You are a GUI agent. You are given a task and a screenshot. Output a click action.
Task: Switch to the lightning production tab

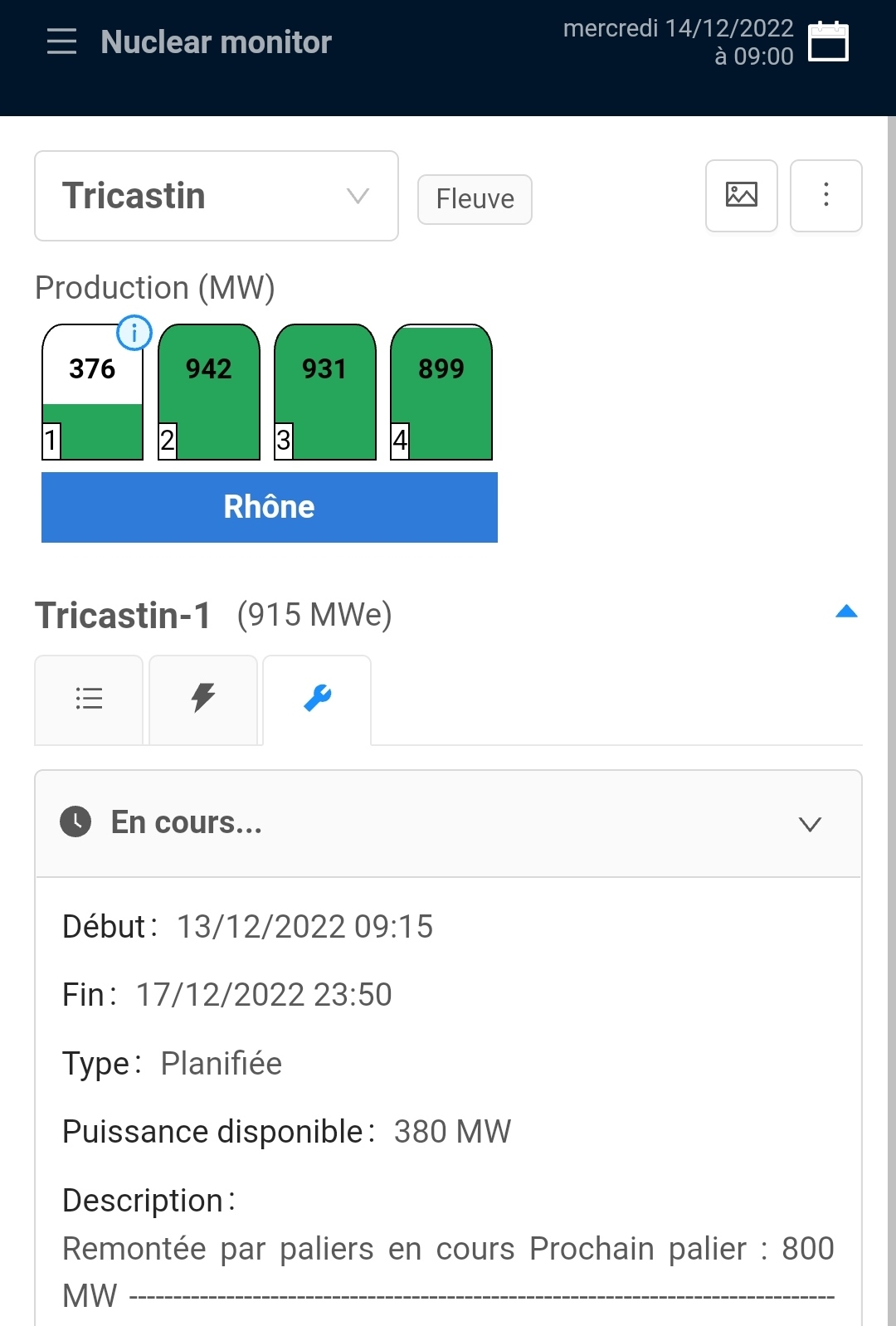(203, 699)
